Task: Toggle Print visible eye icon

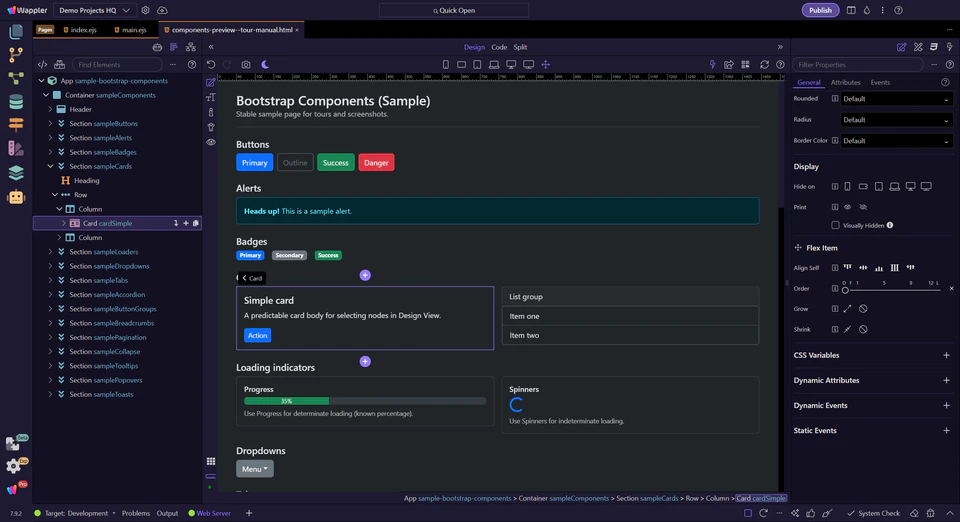Action: point(847,207)
